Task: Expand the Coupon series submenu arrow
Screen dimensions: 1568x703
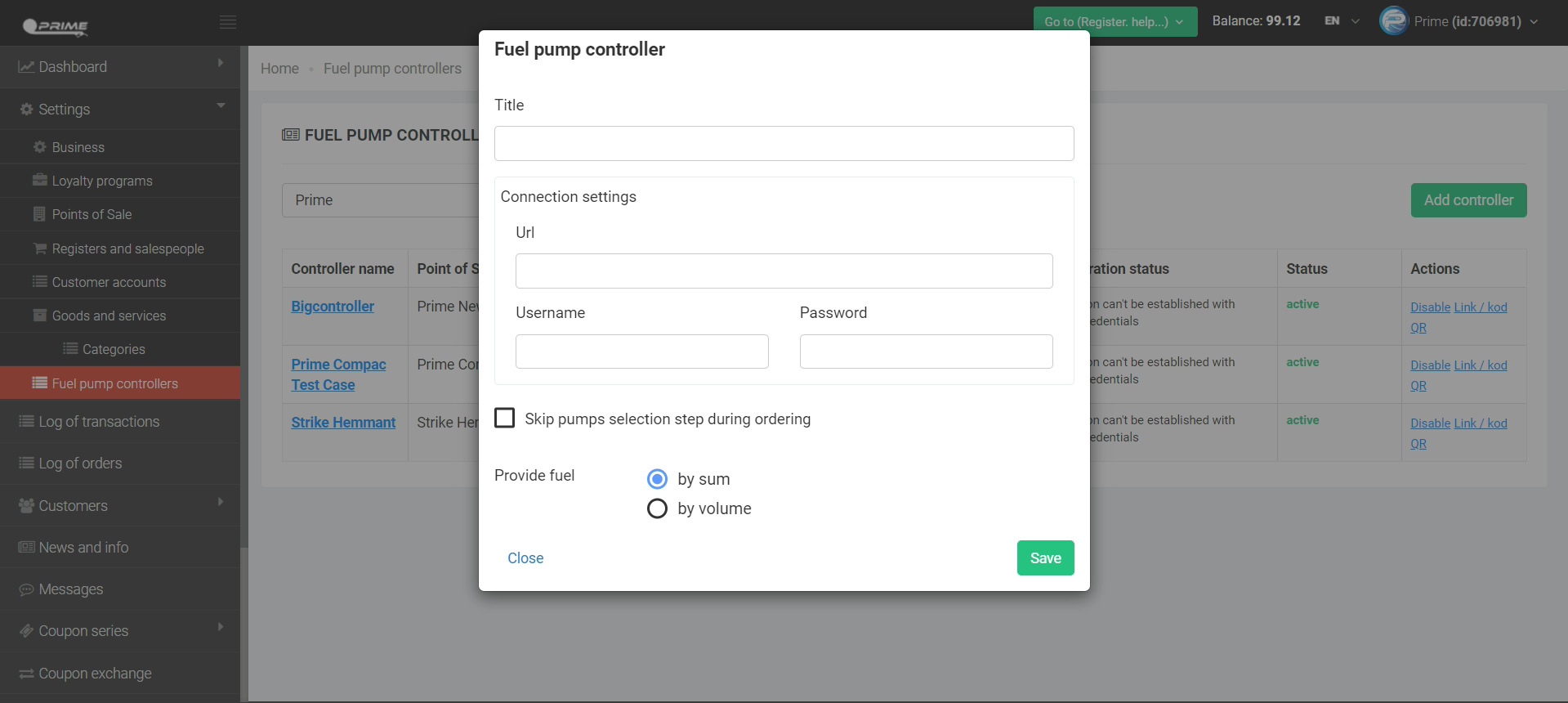Action: tap(221, 627)
